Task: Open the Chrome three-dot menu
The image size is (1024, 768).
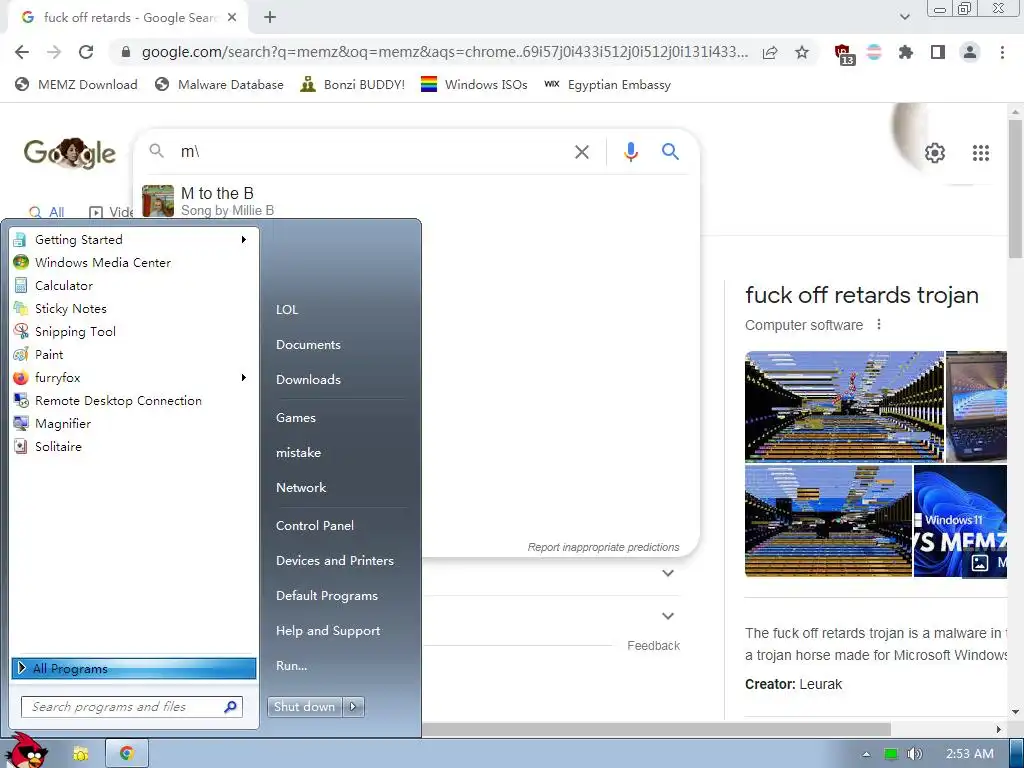Action: (1002, 52)
